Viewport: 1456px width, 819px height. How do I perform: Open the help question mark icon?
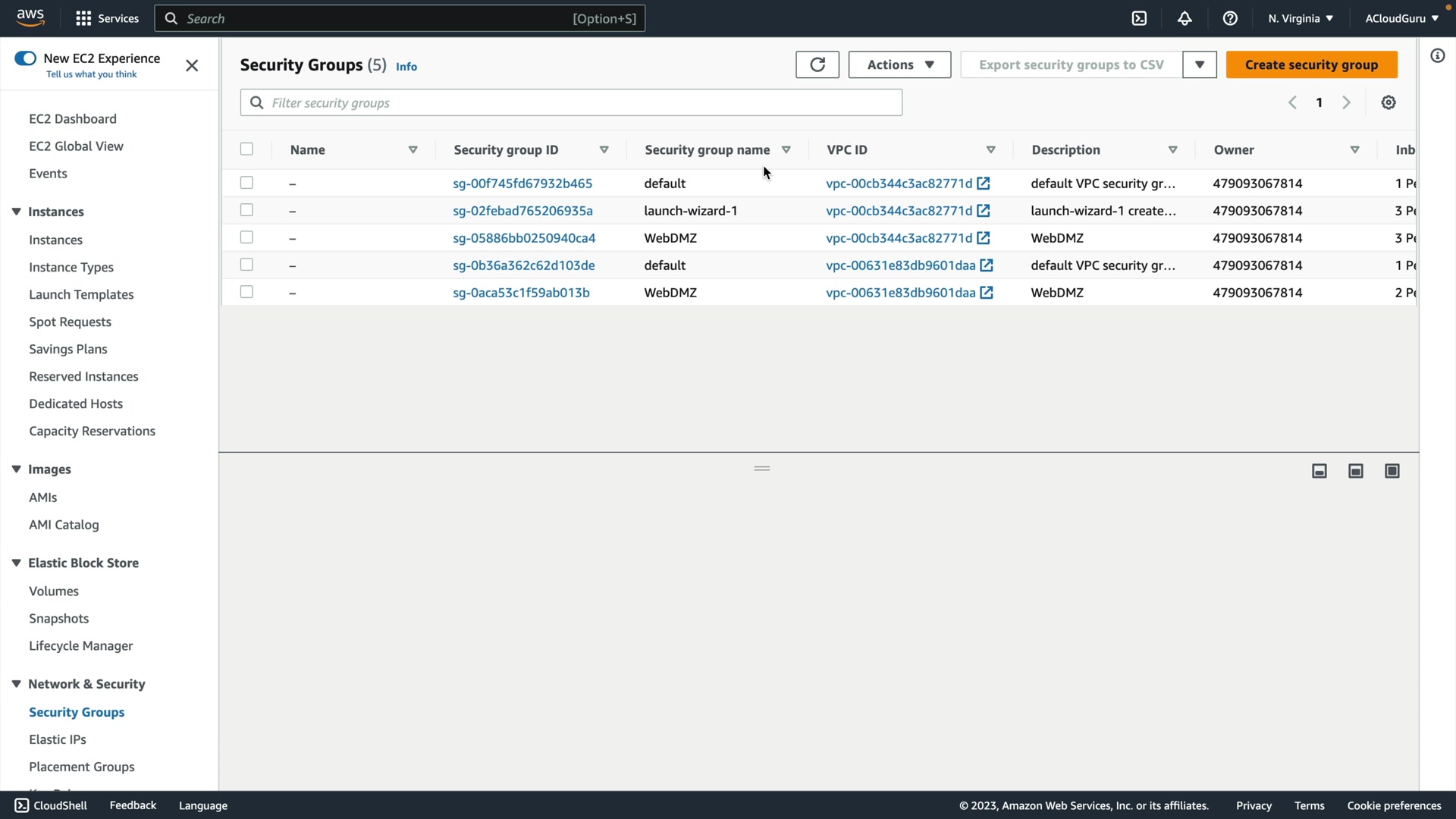[1230, 18]
